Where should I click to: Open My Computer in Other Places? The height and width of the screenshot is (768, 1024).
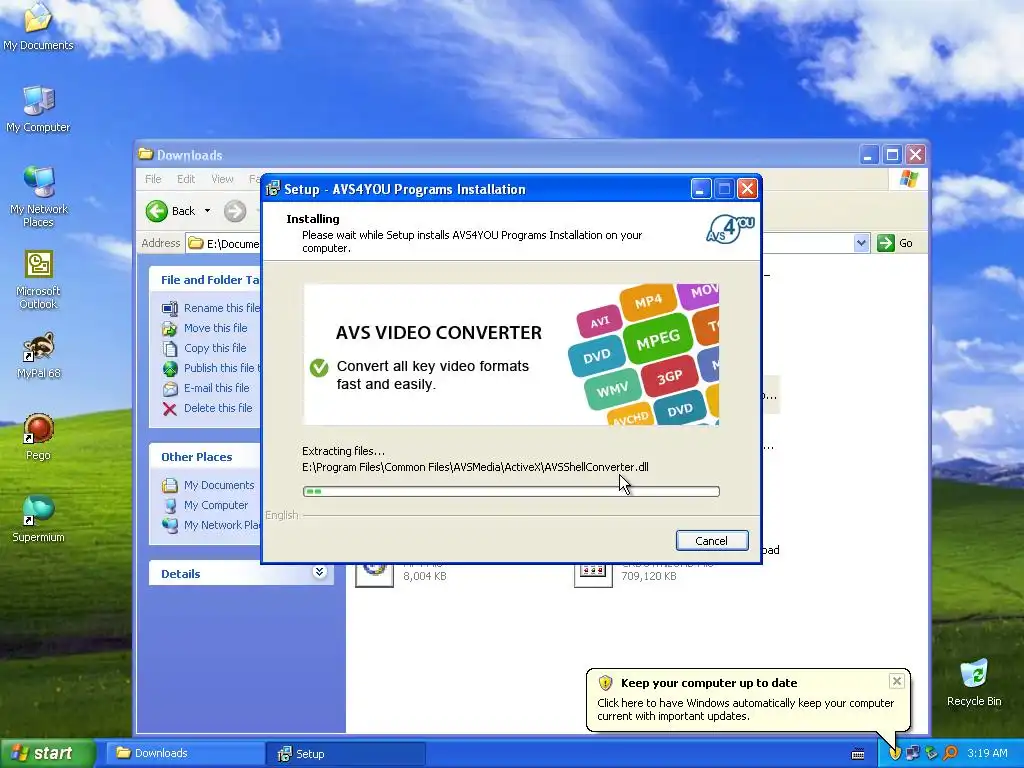coord(216,505)
